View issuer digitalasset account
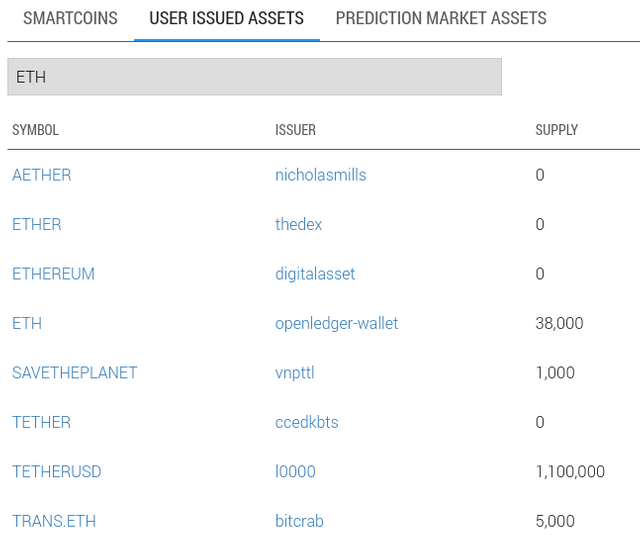 tap(315, 274)
